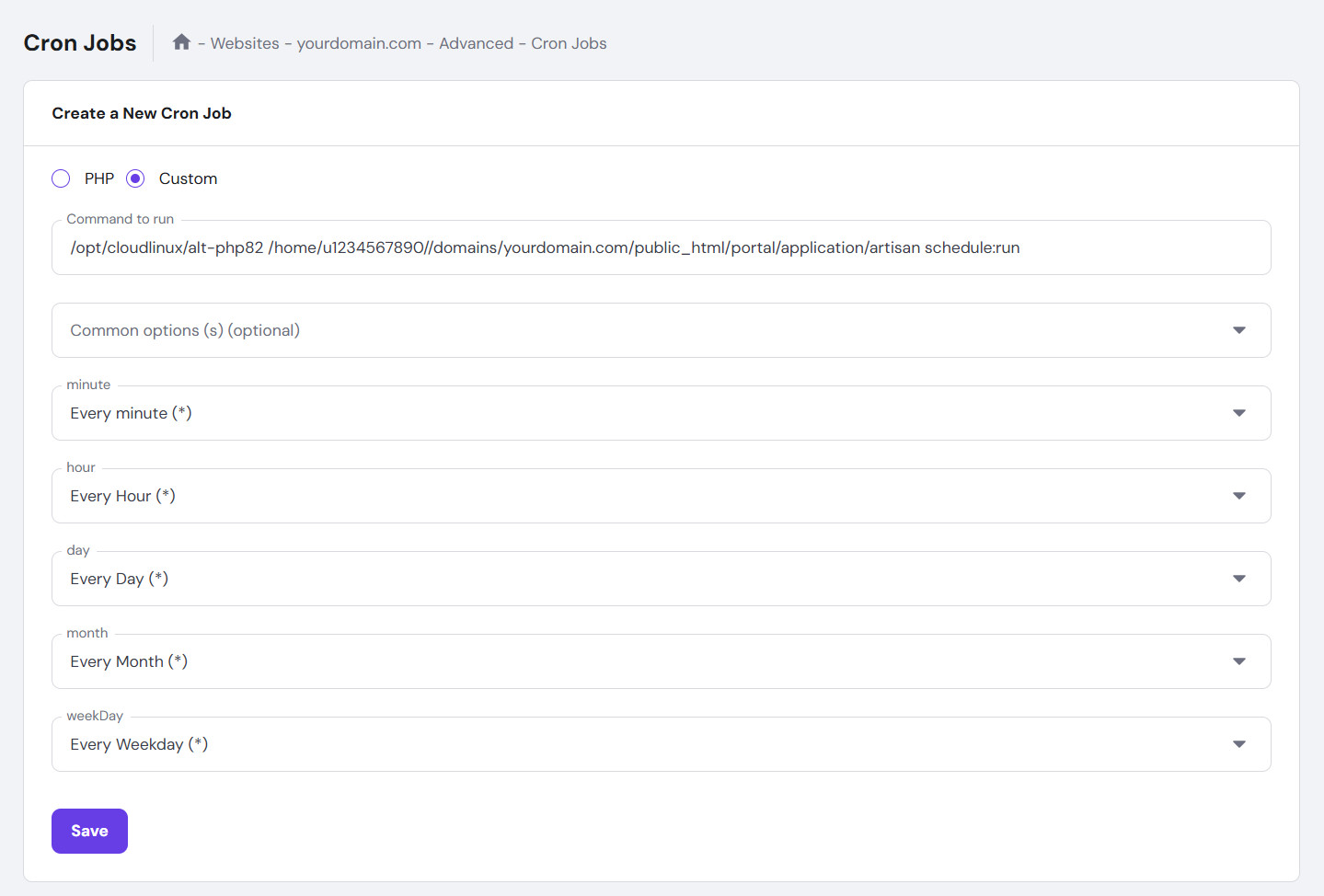Click the arrow icon beside Every Month
1324x896 pixels.
tap(1239, 661)
